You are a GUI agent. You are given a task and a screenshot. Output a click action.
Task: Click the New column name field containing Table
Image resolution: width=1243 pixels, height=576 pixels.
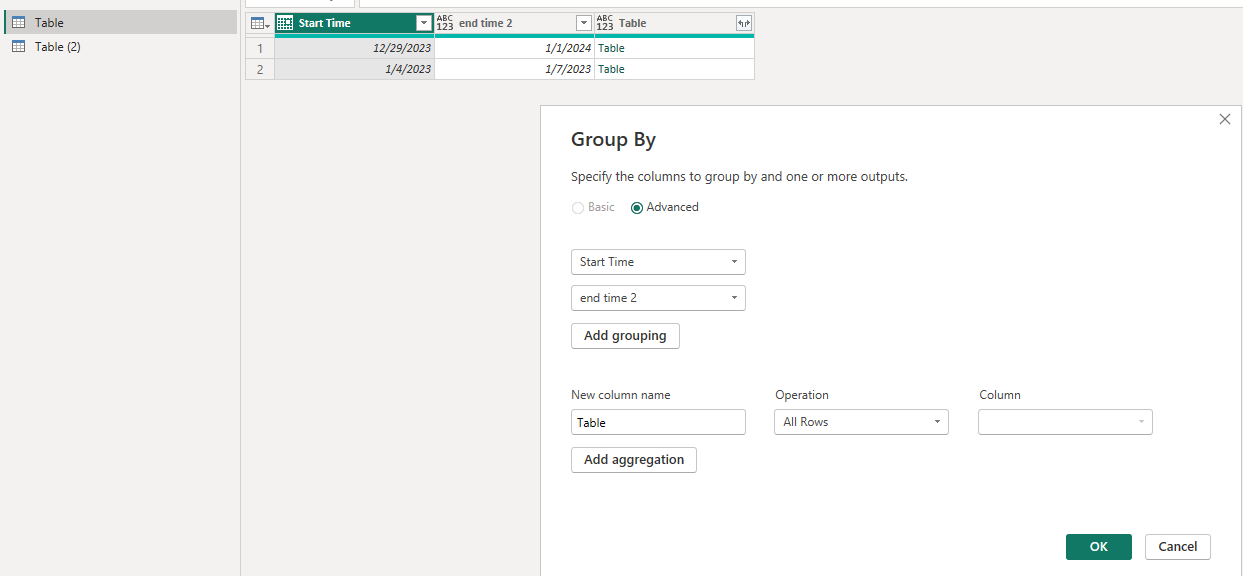pyautogui.click(x=658, y=422)
